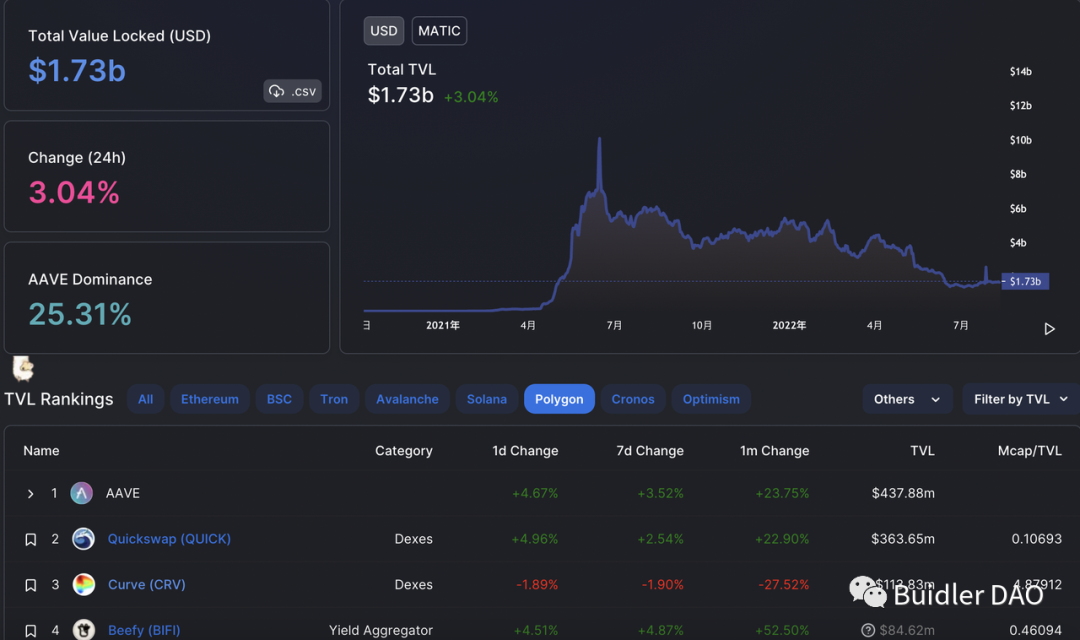
Task: Click the 2022年 label on chart axis
Action: (x=789, y=325)
